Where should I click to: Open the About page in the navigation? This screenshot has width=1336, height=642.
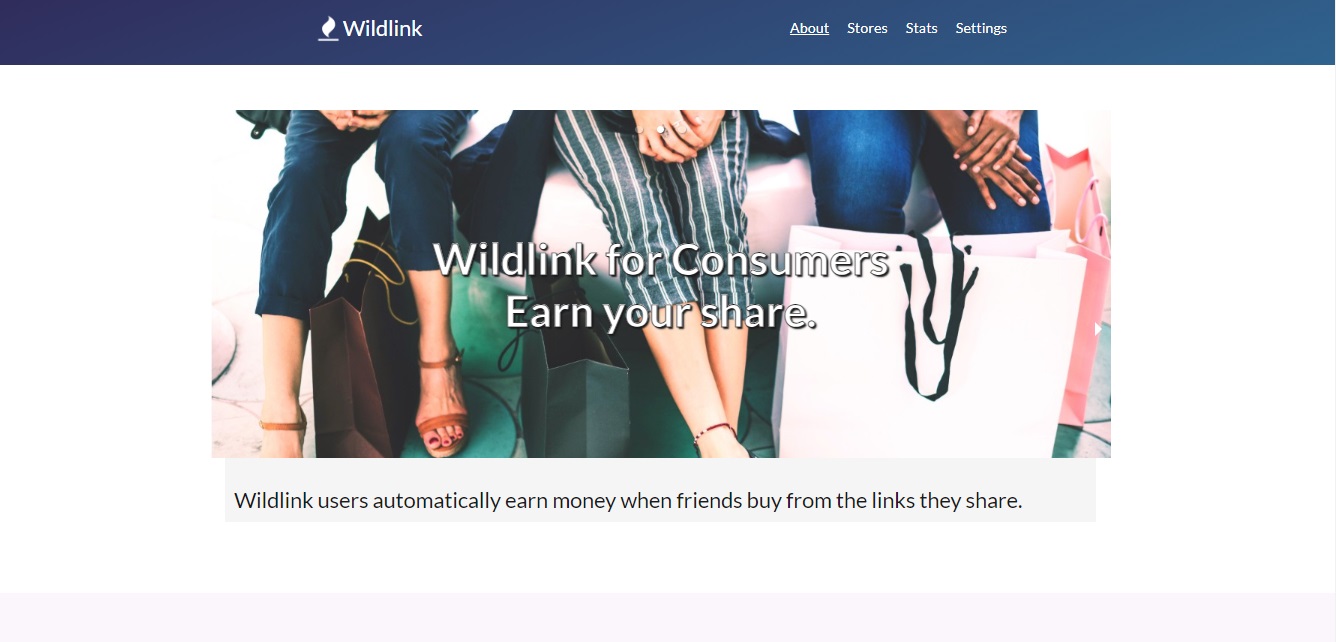(809, 28)
